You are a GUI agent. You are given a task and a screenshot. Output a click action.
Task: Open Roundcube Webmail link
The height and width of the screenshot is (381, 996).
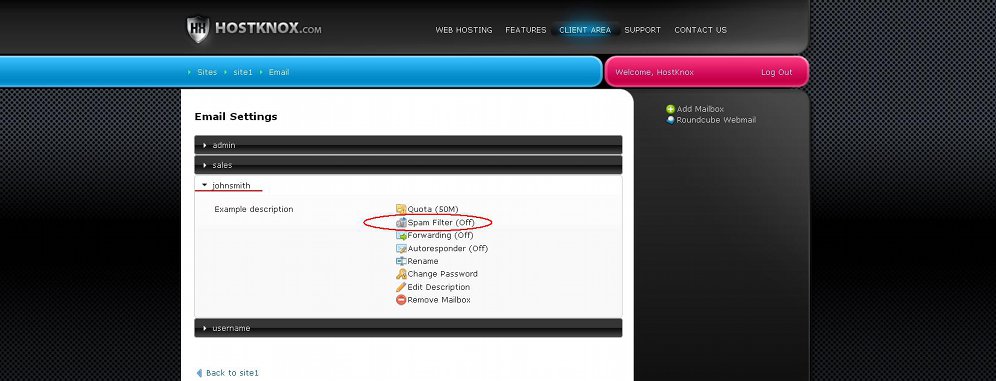[x=716, y=120]
